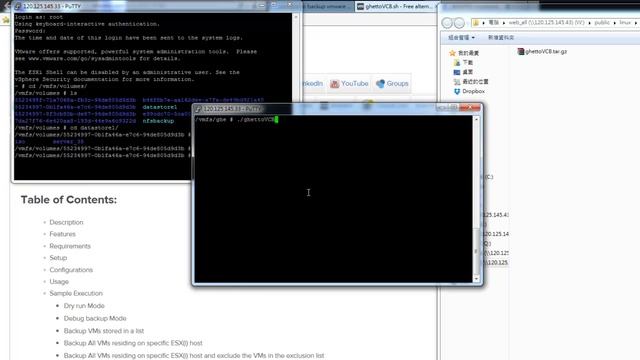
Task: Open the Description link in Table of Contents
Action: click(x=66, y=222)
